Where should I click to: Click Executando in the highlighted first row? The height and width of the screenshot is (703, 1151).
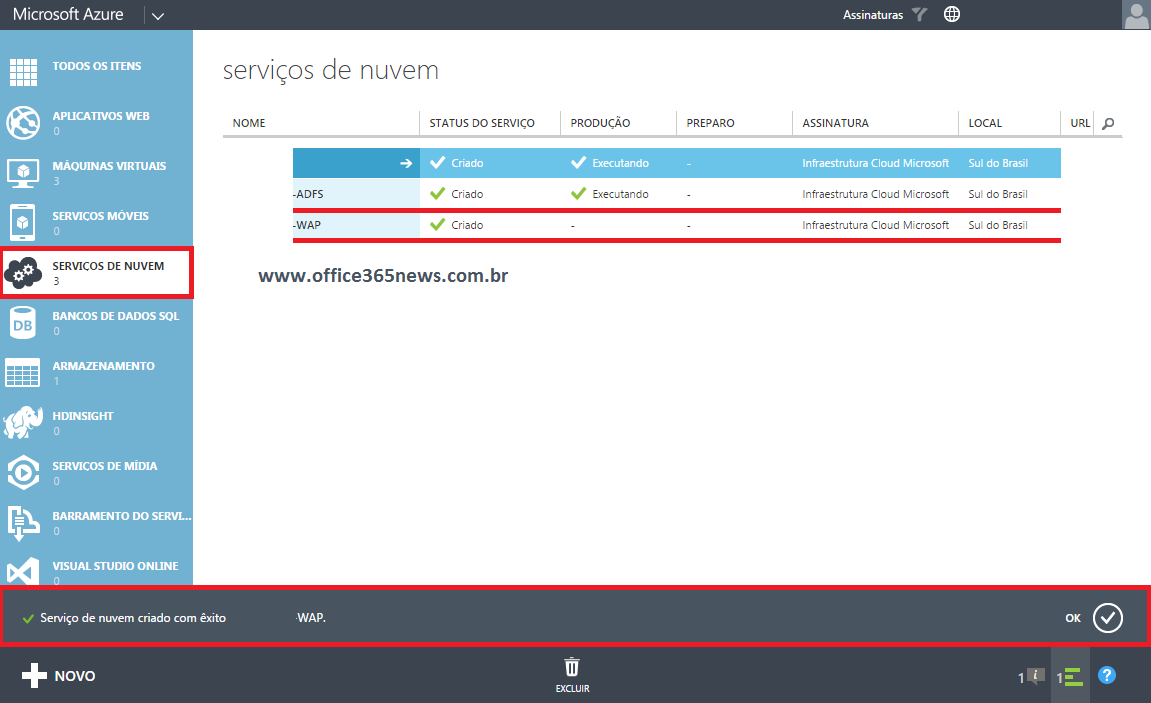(x=620, y=163)
